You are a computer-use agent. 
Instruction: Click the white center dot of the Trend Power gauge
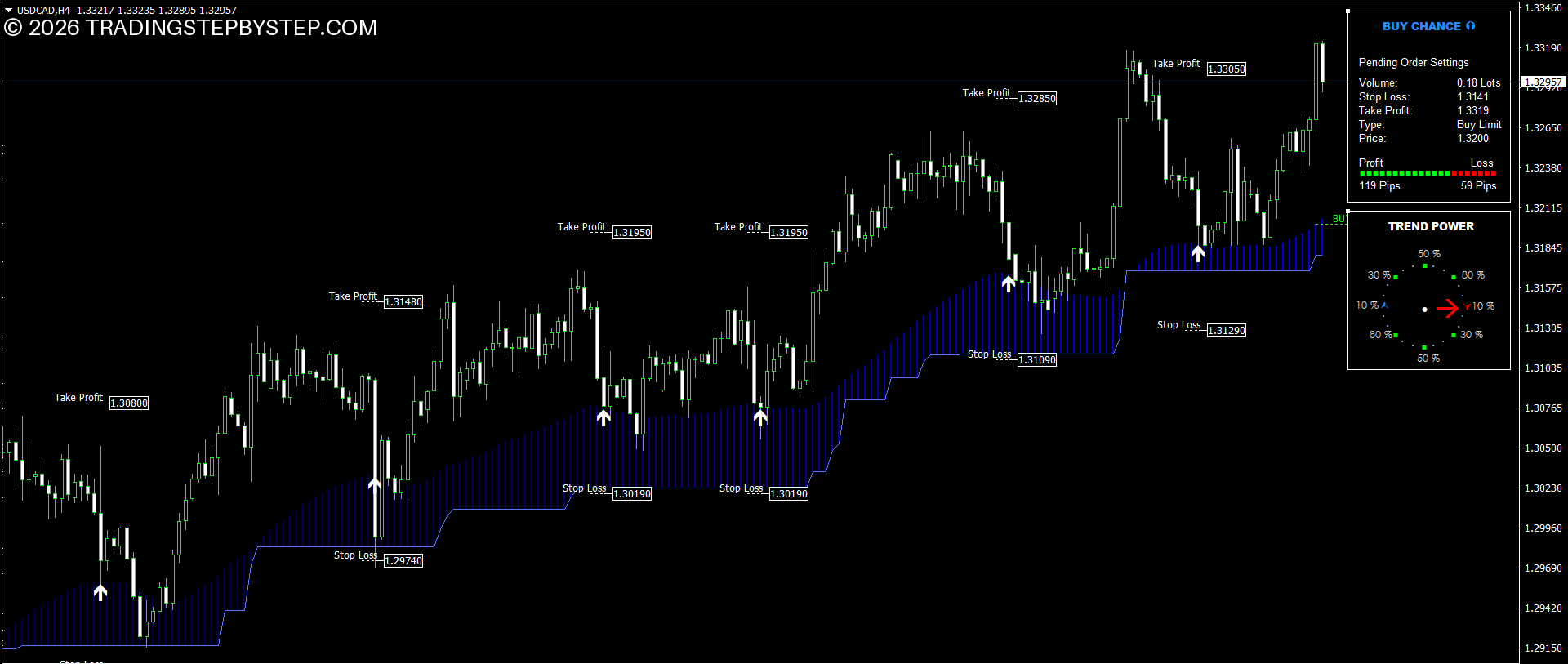tap(1425, 310)
